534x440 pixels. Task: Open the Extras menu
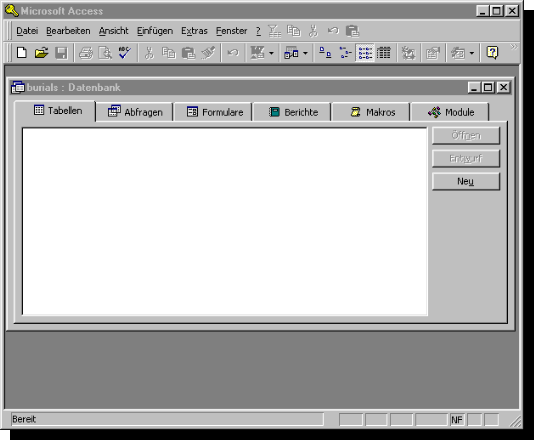tap(194, 31)
